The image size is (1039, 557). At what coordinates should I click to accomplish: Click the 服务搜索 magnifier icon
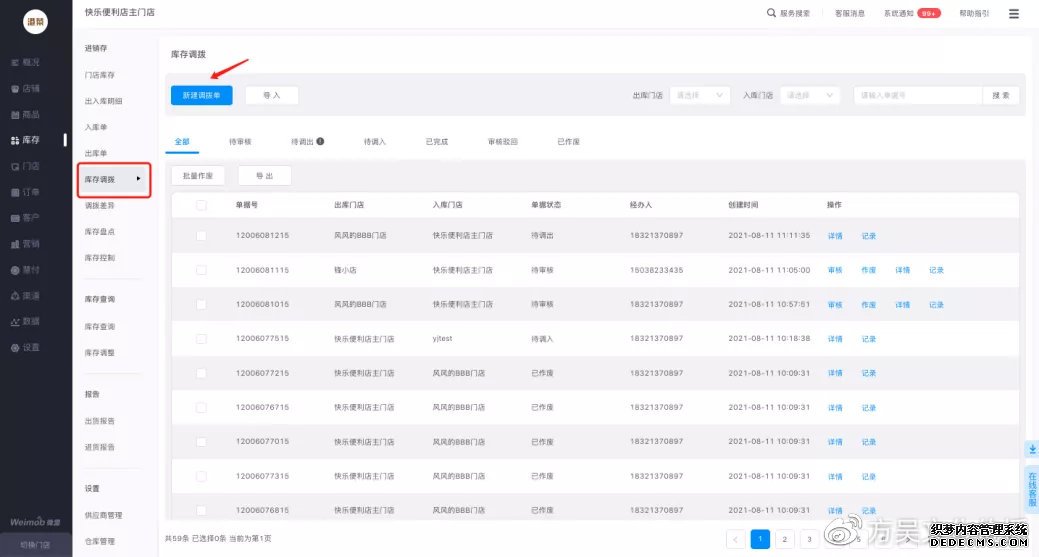tap(771, 13)
